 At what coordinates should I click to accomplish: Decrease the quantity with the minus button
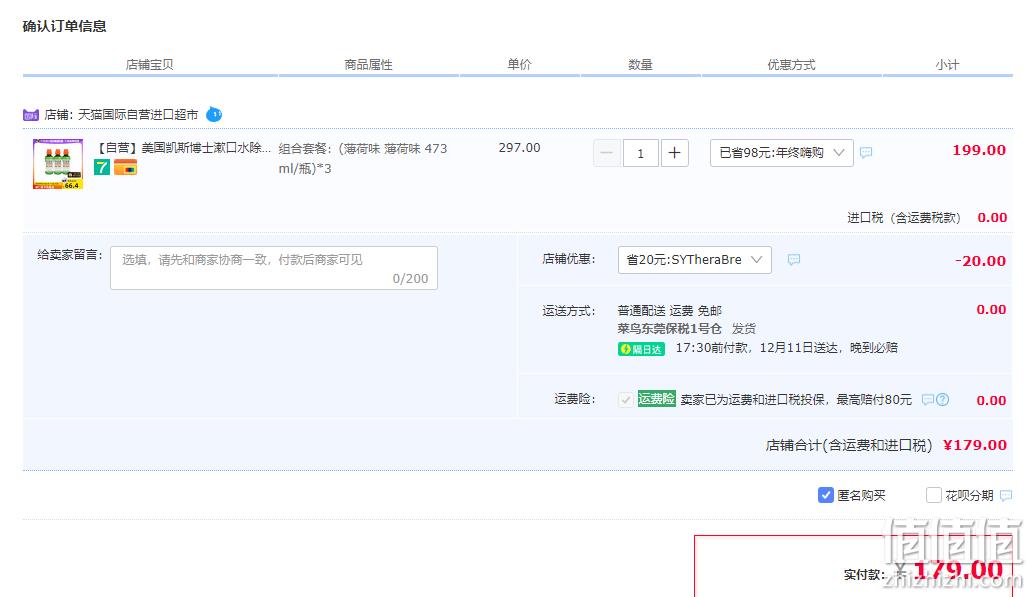pos(607,153)
